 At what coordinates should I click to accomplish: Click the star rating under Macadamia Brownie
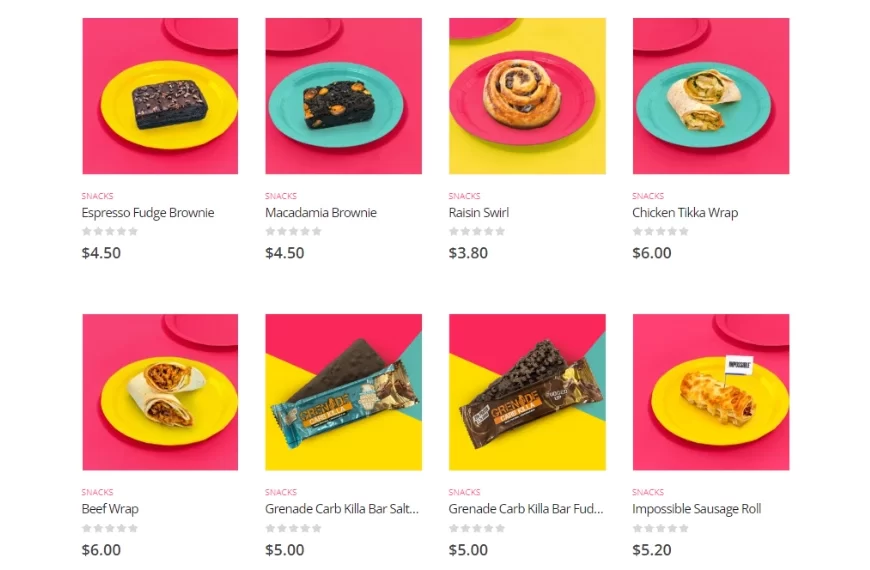pyautogui.click(x=294, y=231)
